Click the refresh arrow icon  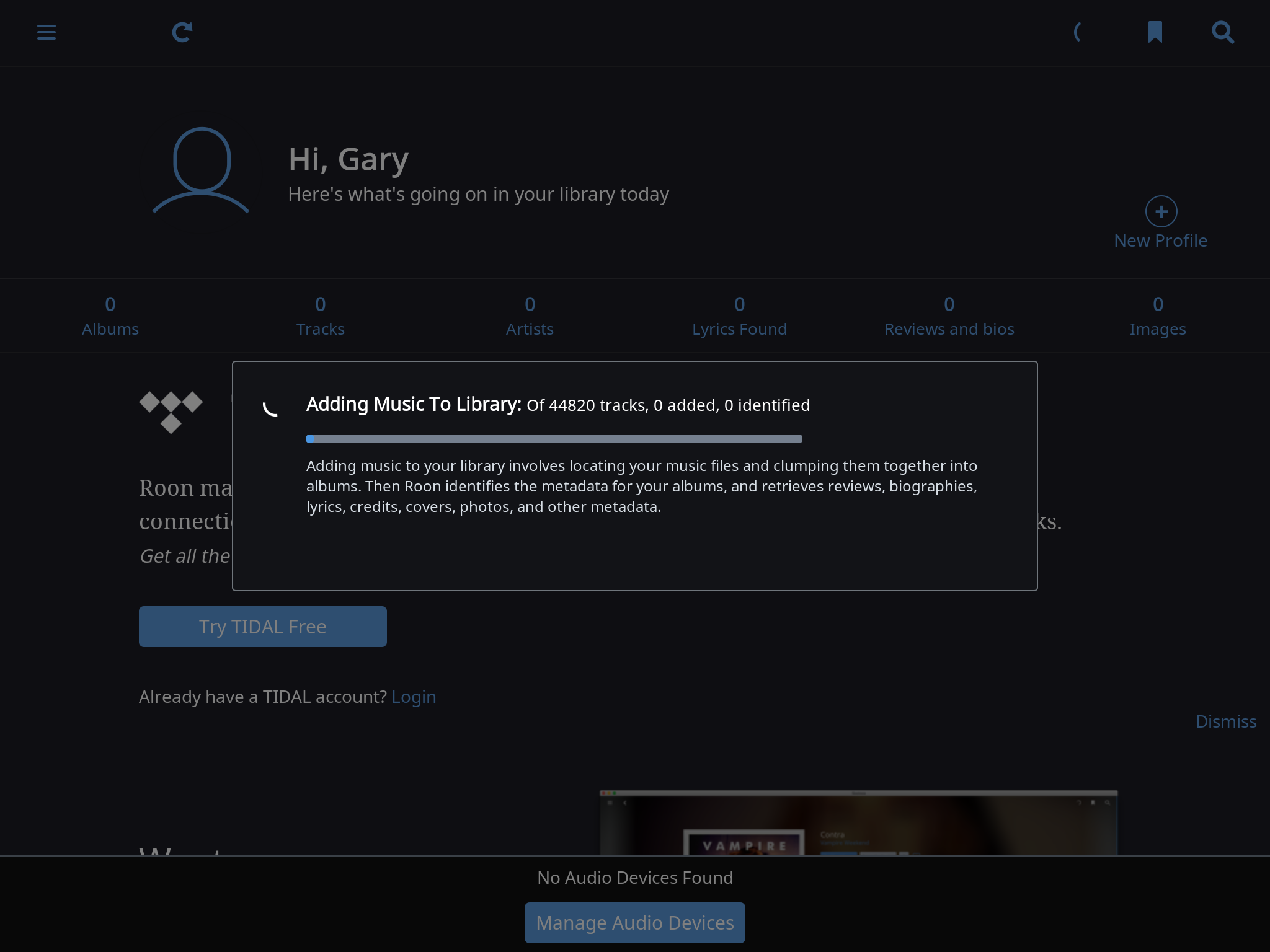click(182, 32)
